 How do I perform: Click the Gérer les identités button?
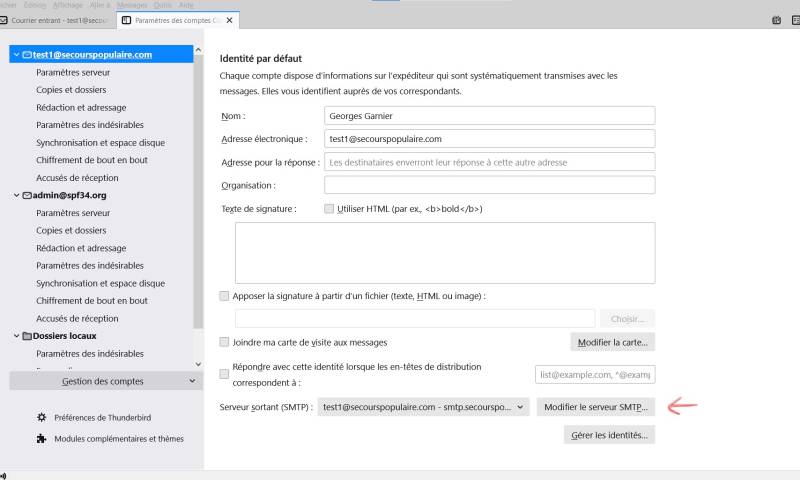pyautogui.click(x=609, y=435)
